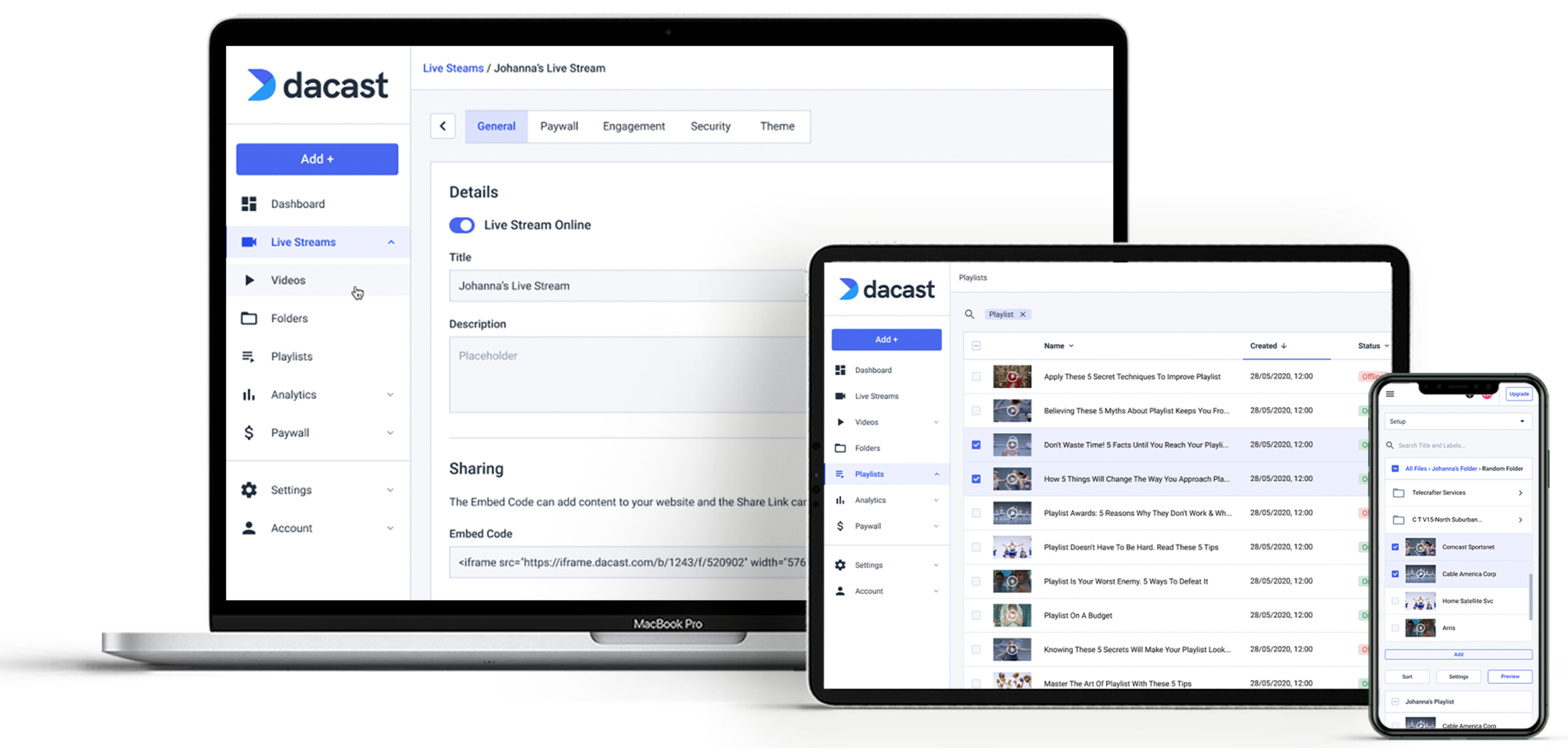Click the Paywall sidebar icon
The image size is (1568, 753).
pyautogui.click(x=249, y=432)
